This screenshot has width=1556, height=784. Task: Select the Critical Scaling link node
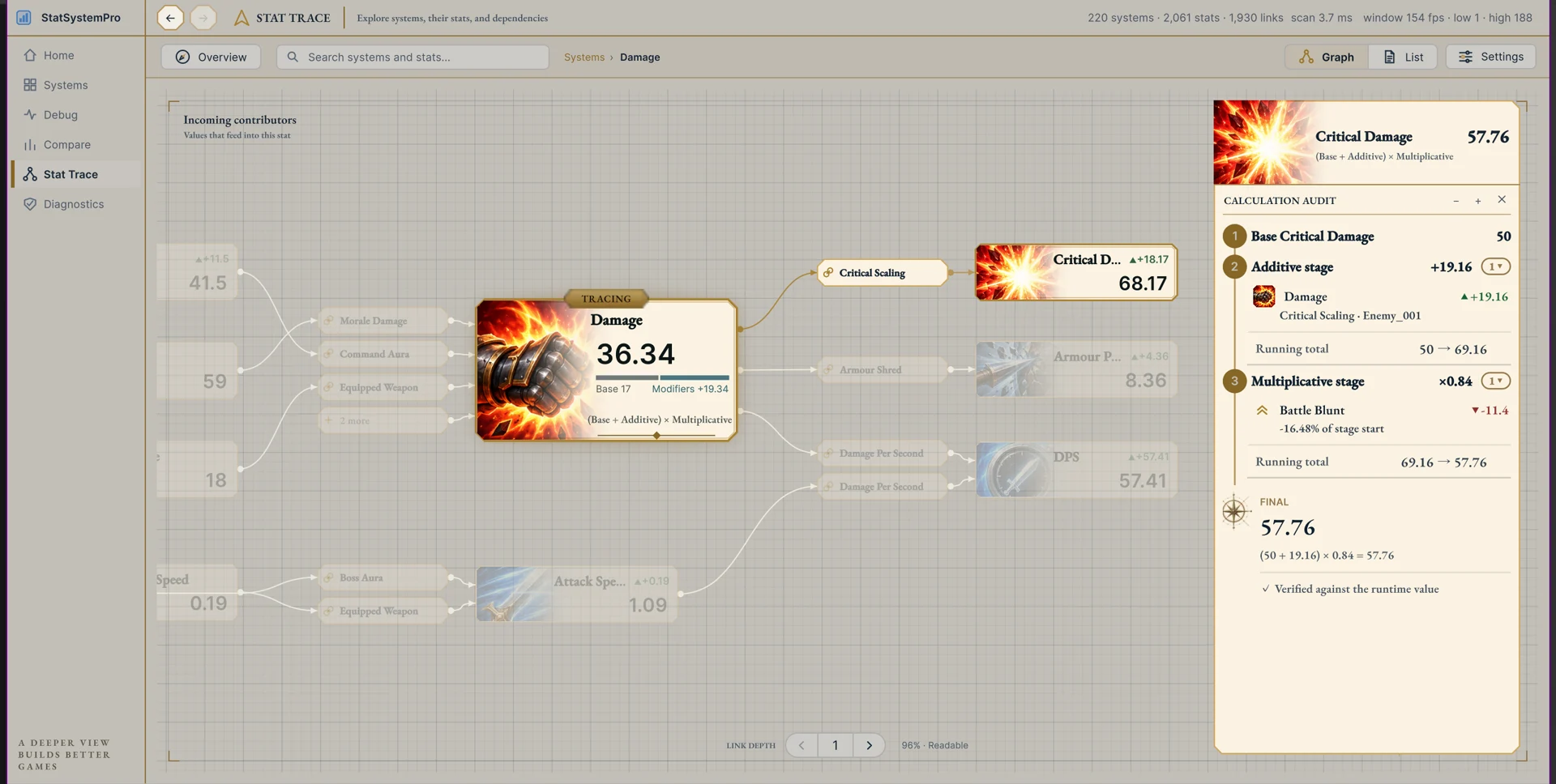point(883,273)
